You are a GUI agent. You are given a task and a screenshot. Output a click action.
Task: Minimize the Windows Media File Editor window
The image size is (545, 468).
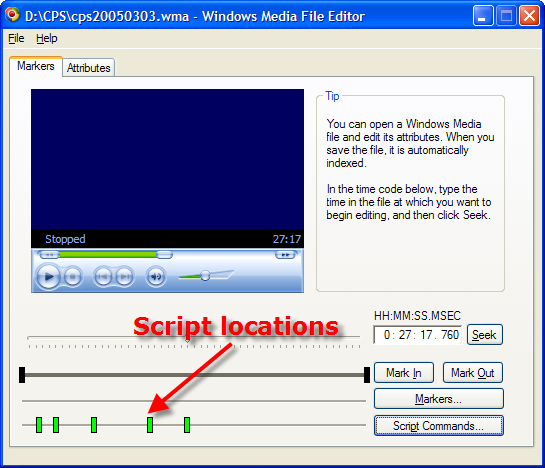(x=483, y=16)
